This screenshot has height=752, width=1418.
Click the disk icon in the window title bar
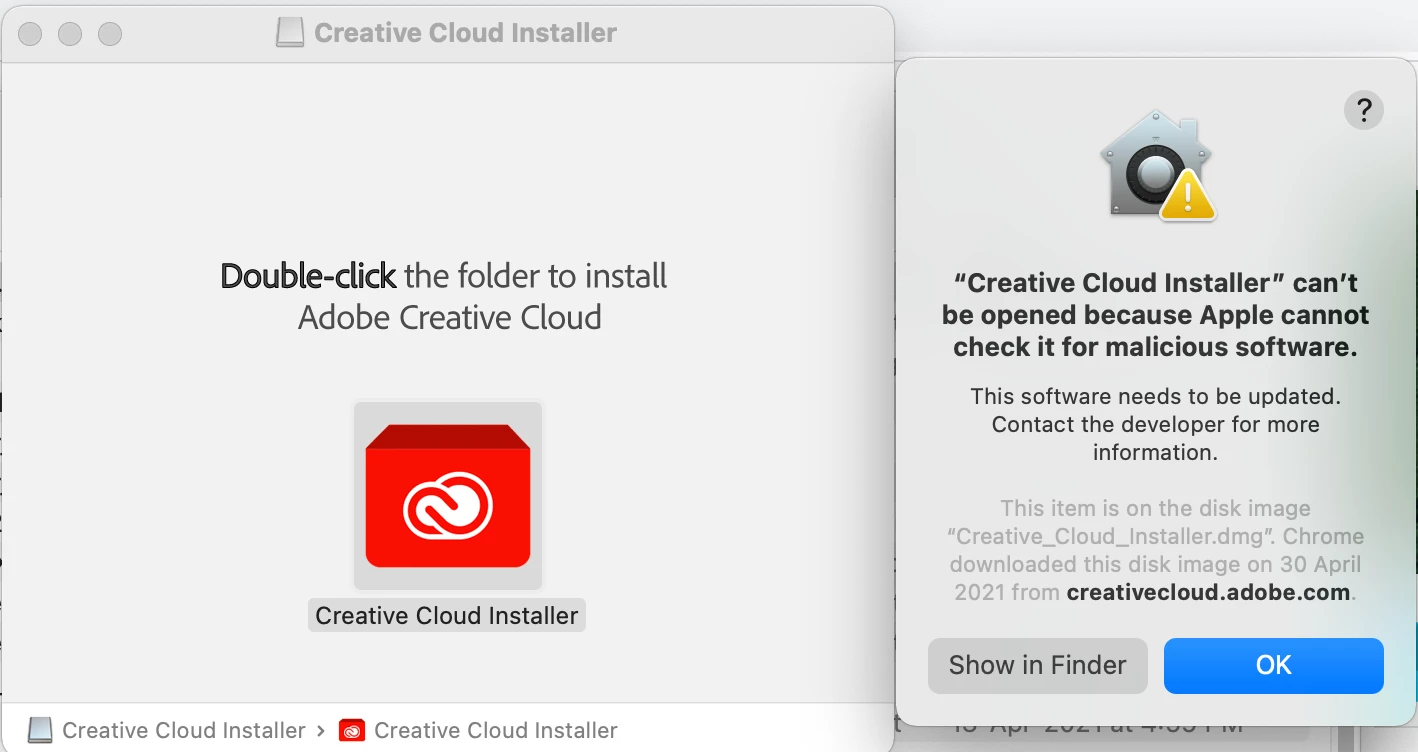click(x=290, y=33)
